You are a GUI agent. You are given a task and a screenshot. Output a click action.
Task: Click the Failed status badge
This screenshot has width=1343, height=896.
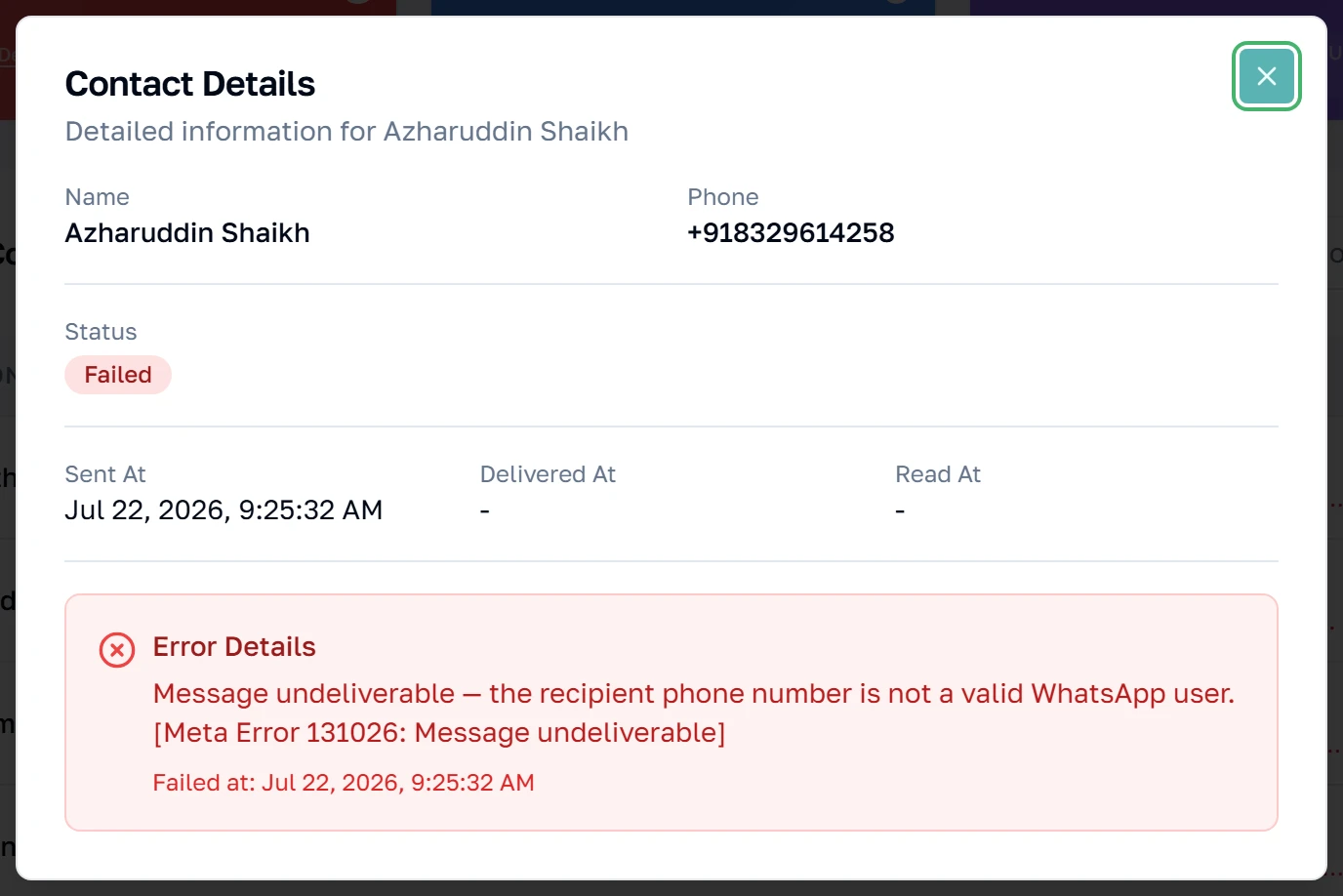(x=118, y=375)
